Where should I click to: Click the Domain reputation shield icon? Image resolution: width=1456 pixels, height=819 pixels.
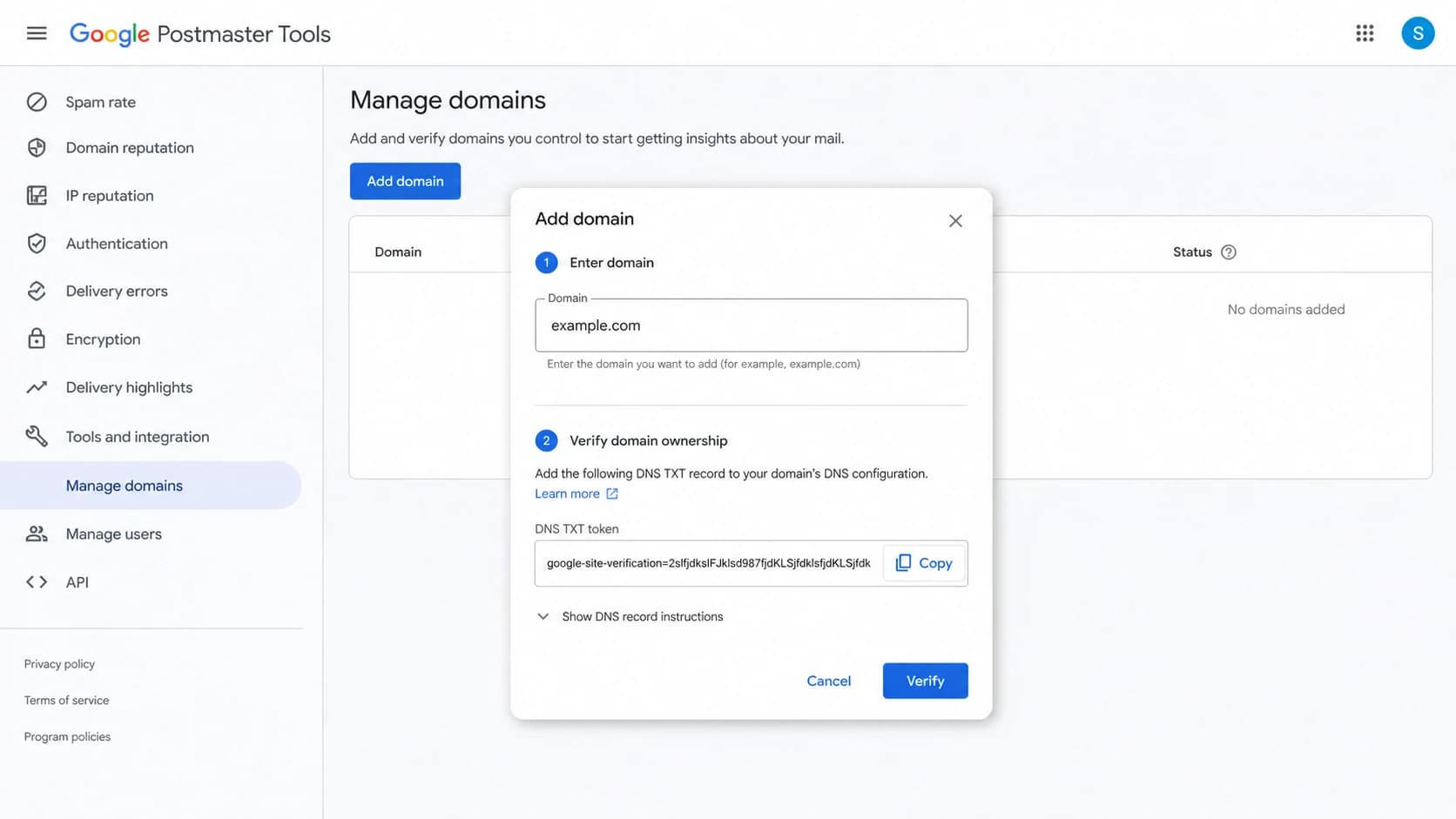pos(37,148)
